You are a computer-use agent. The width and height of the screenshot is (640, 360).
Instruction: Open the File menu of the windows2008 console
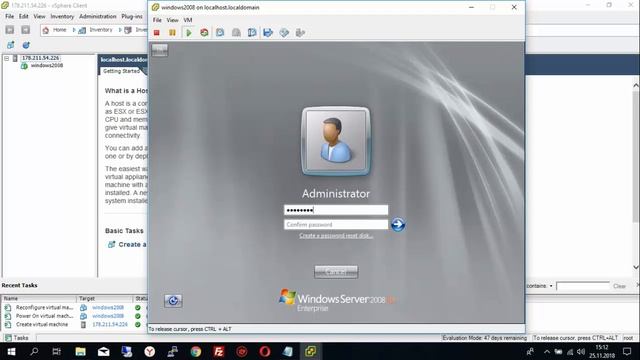point(157,20)
